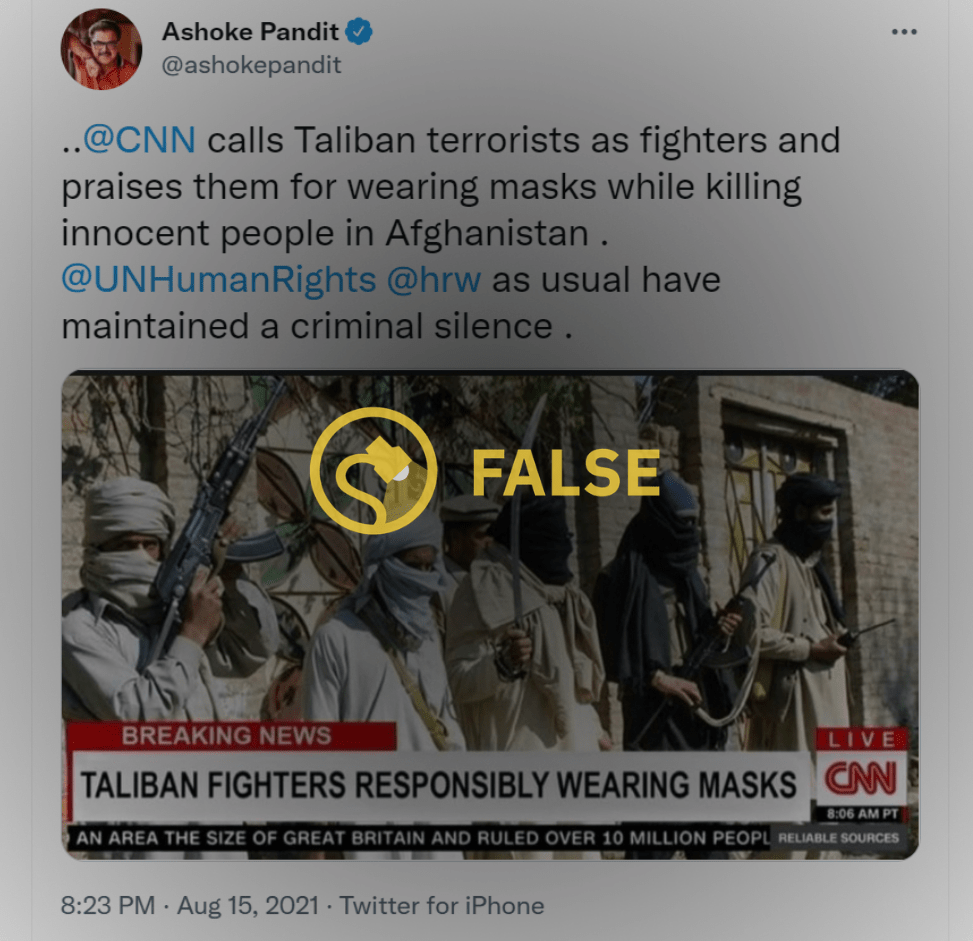Open Ashoke Pandit's profile picture

coord(101,49)
